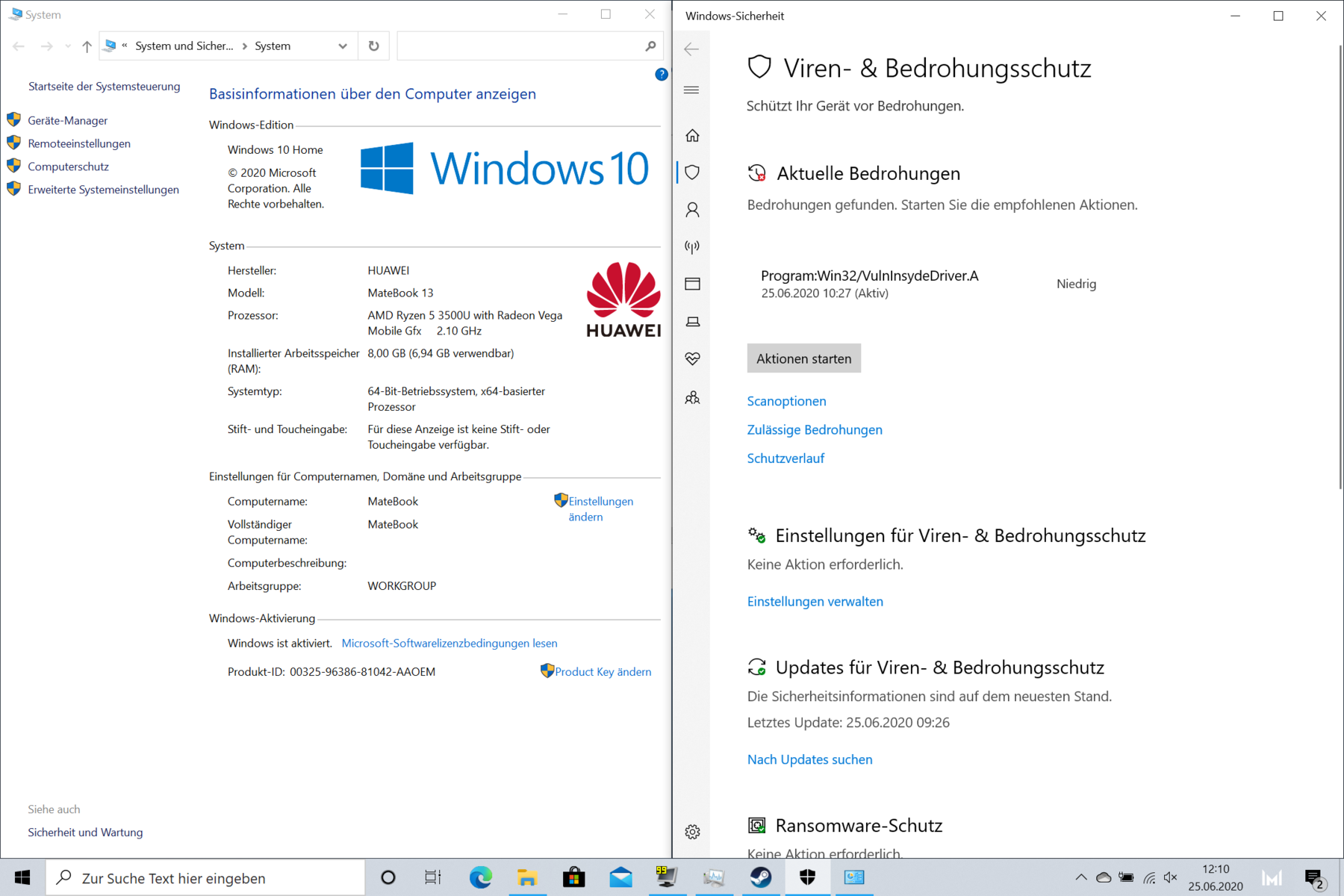This screenshot has width=1344, height=896.
Task: Click the taskbar search box
Action: (205, 877)
